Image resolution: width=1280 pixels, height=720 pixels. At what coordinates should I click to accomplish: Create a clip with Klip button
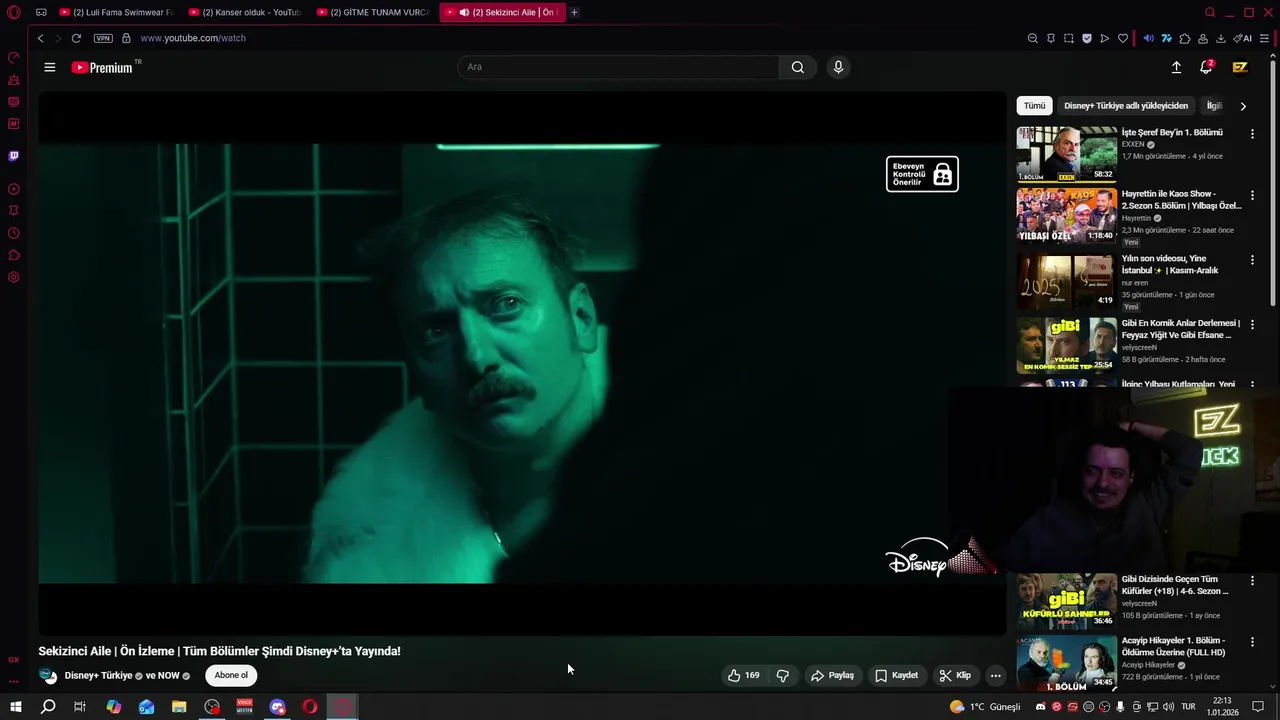955,675
